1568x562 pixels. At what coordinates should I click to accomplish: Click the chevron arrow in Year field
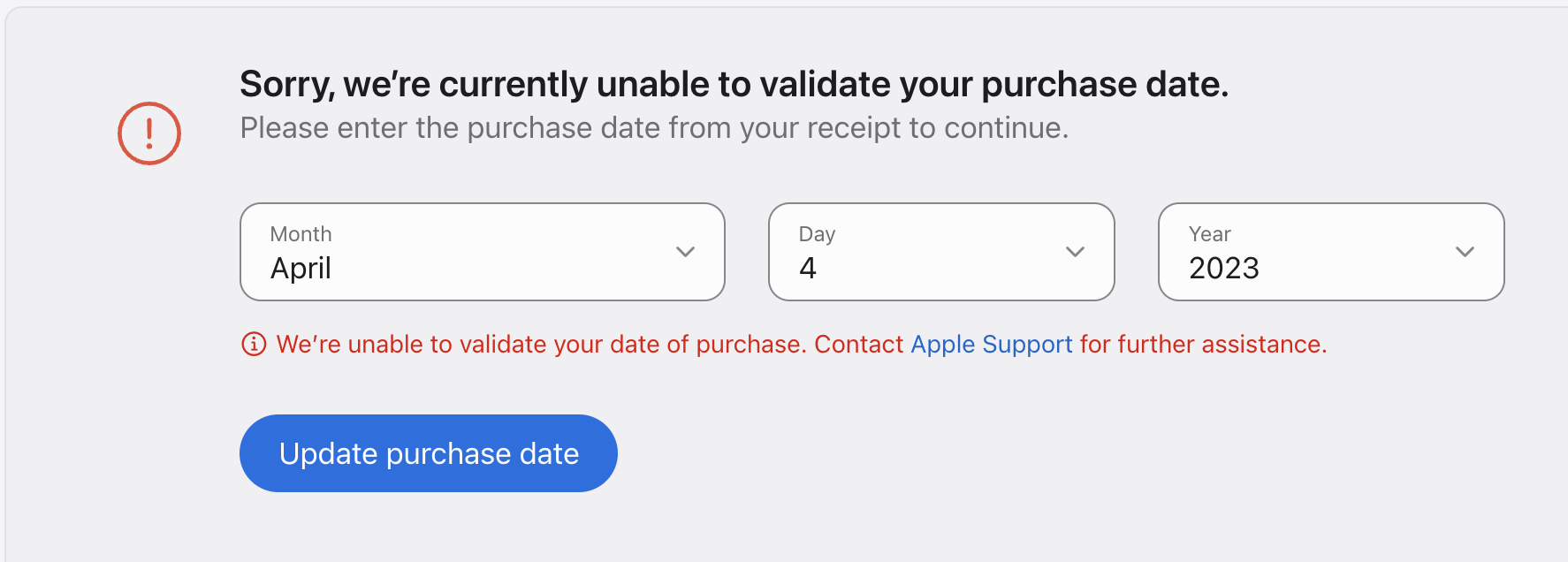(1465, 252)
